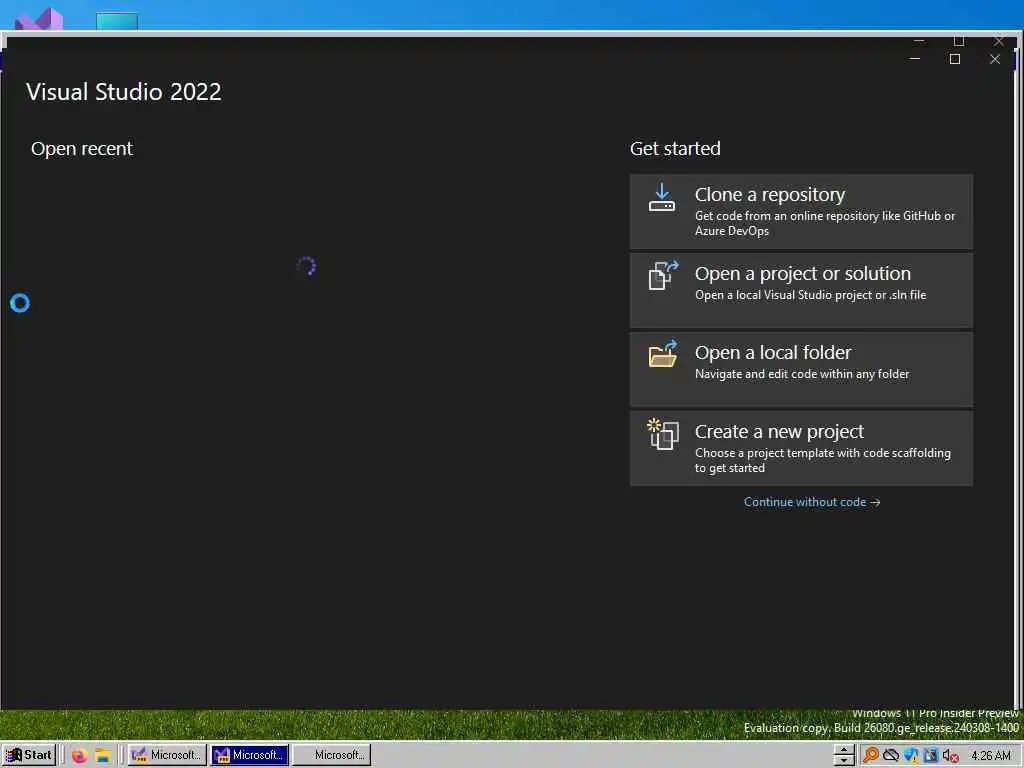Open the Windows Security shield tray icon

[911, 756]
